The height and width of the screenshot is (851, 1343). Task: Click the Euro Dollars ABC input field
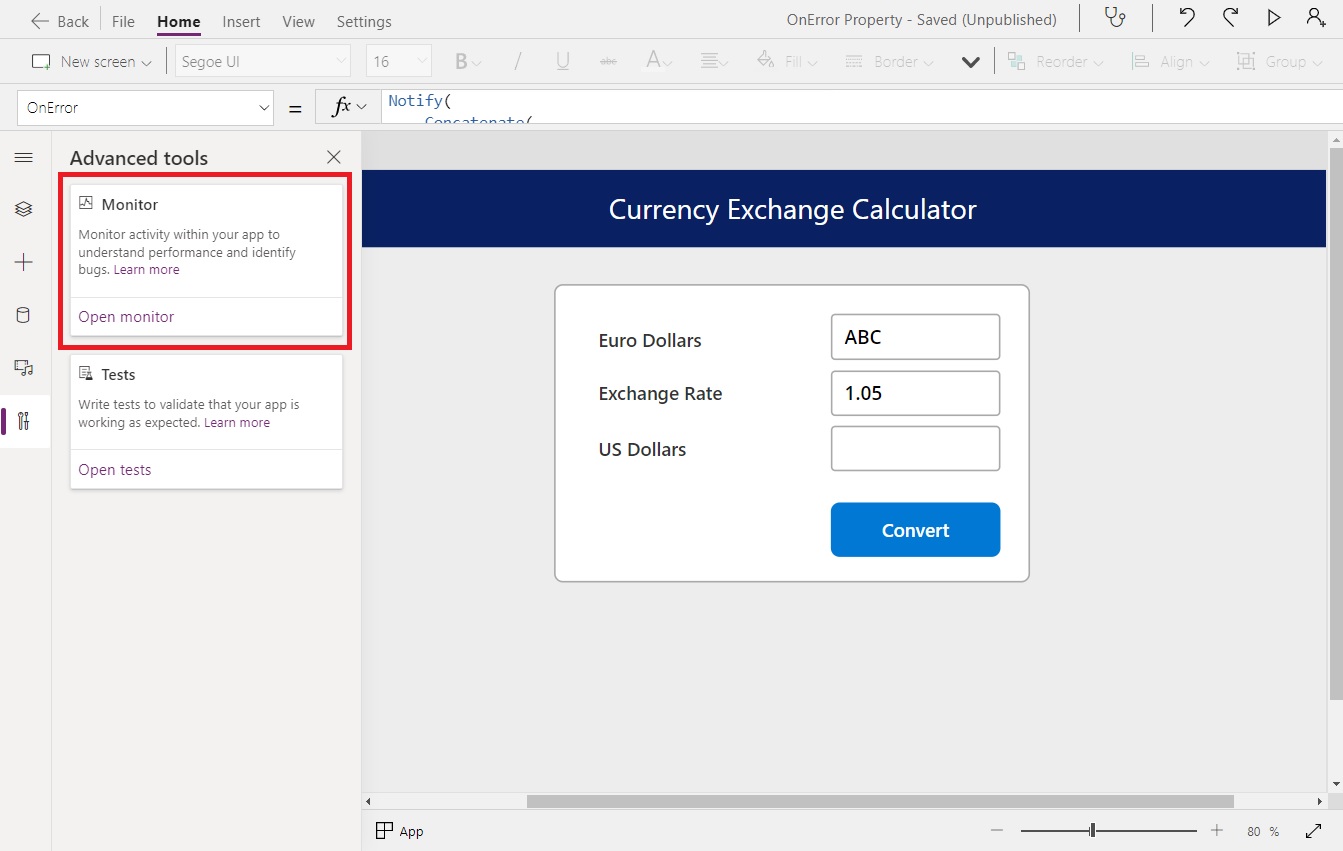pos(914,337)
